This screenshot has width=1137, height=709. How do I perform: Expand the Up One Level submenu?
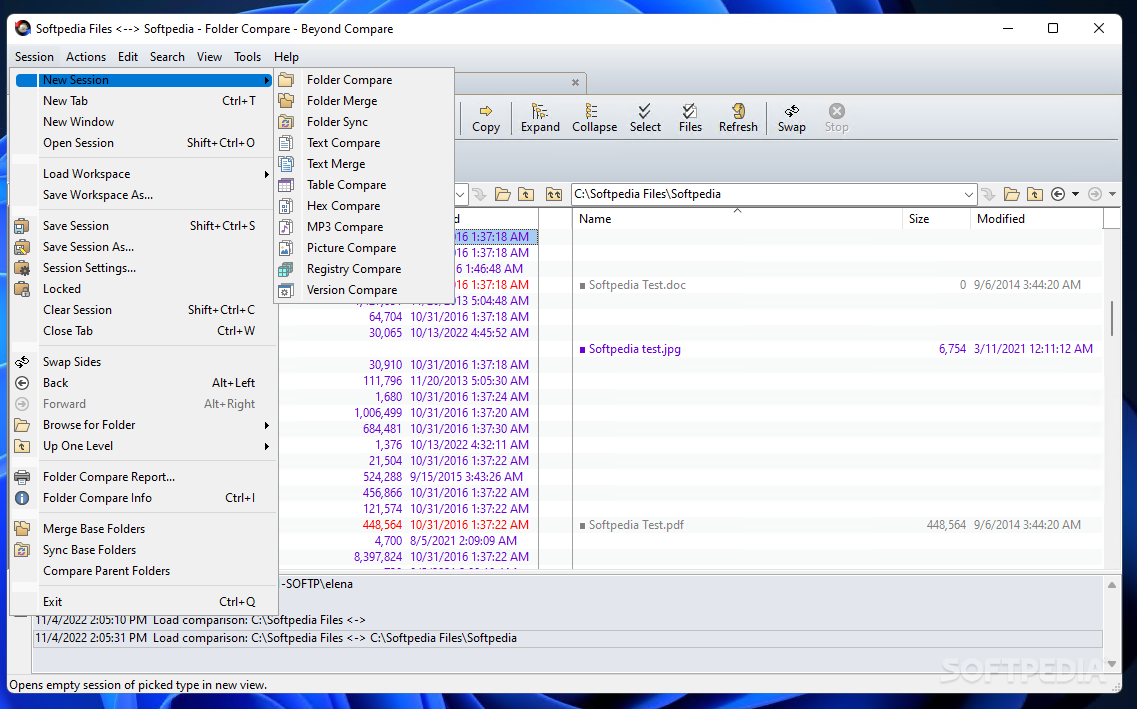144,446
